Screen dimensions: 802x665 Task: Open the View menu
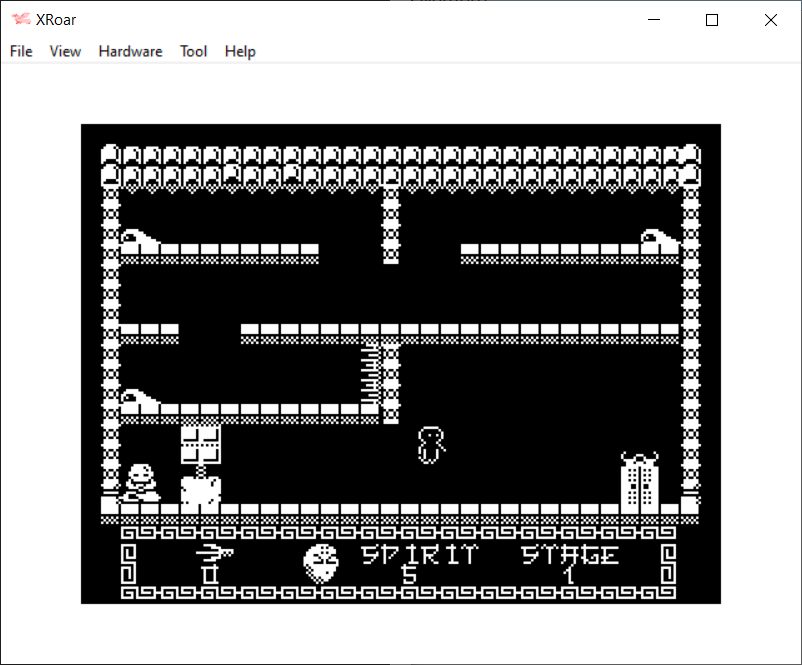tap(65, 51)
